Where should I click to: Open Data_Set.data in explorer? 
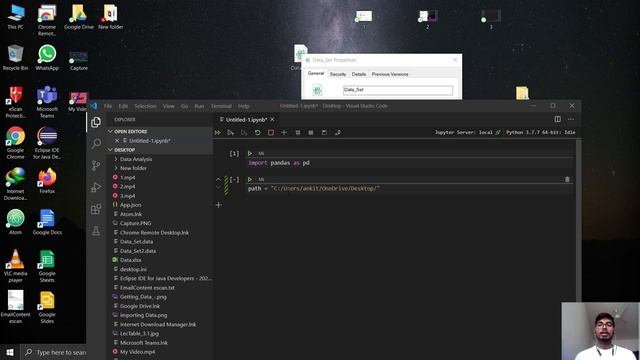point(136,242)
